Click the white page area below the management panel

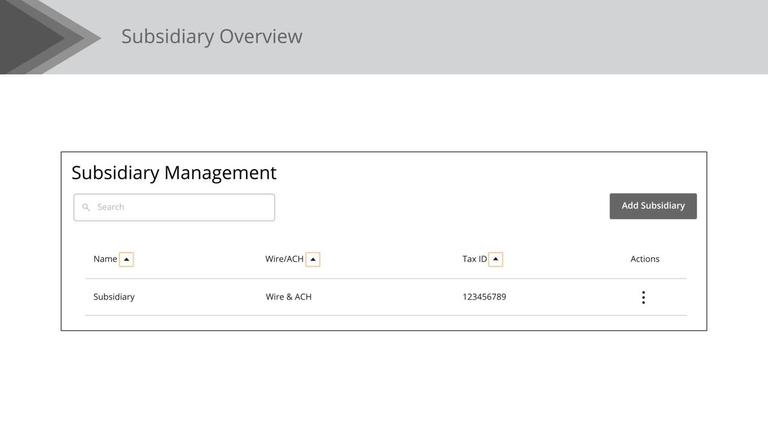(384, 385)
